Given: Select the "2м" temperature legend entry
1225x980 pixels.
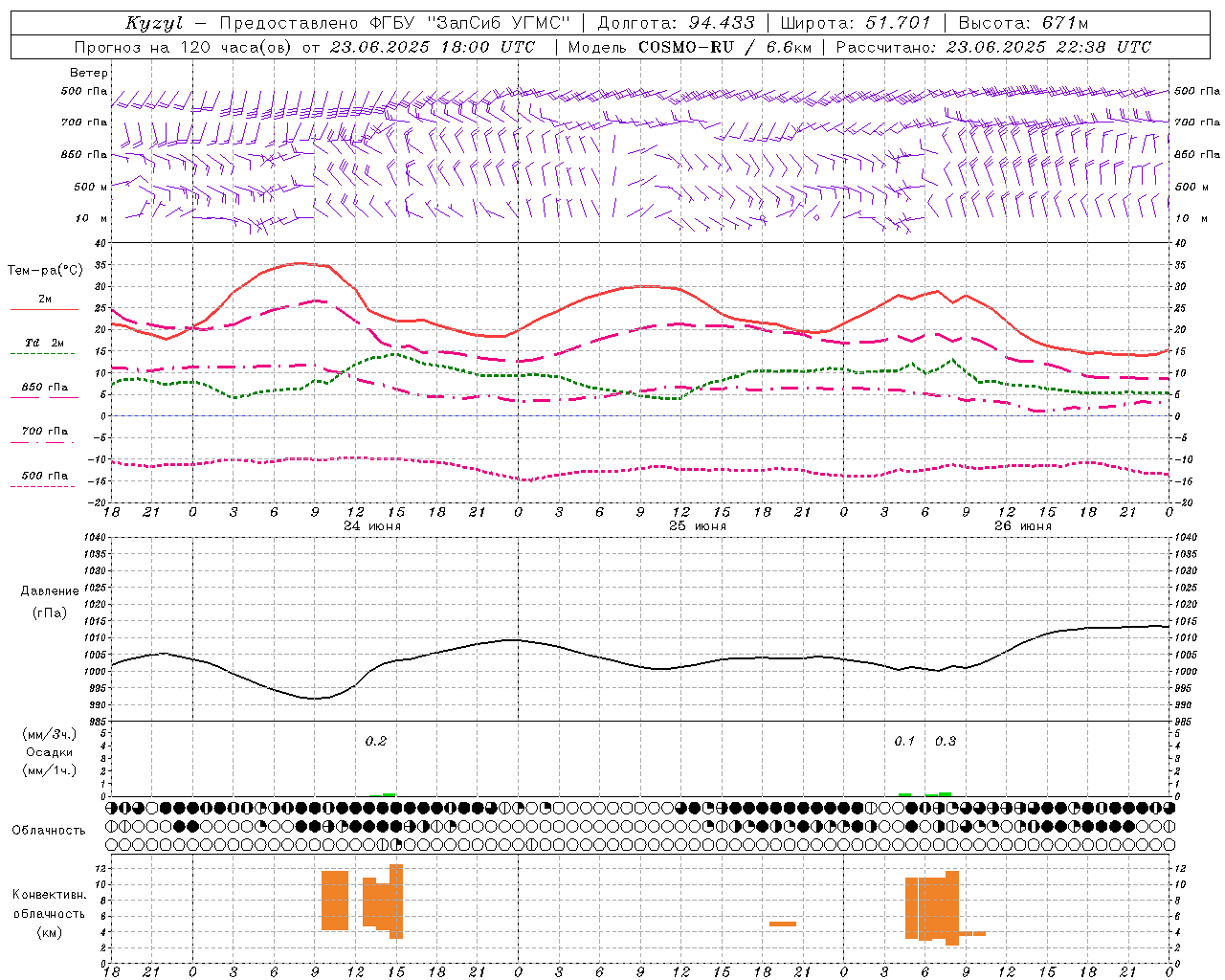Looking at the screenshot, I should pos(45,300).
